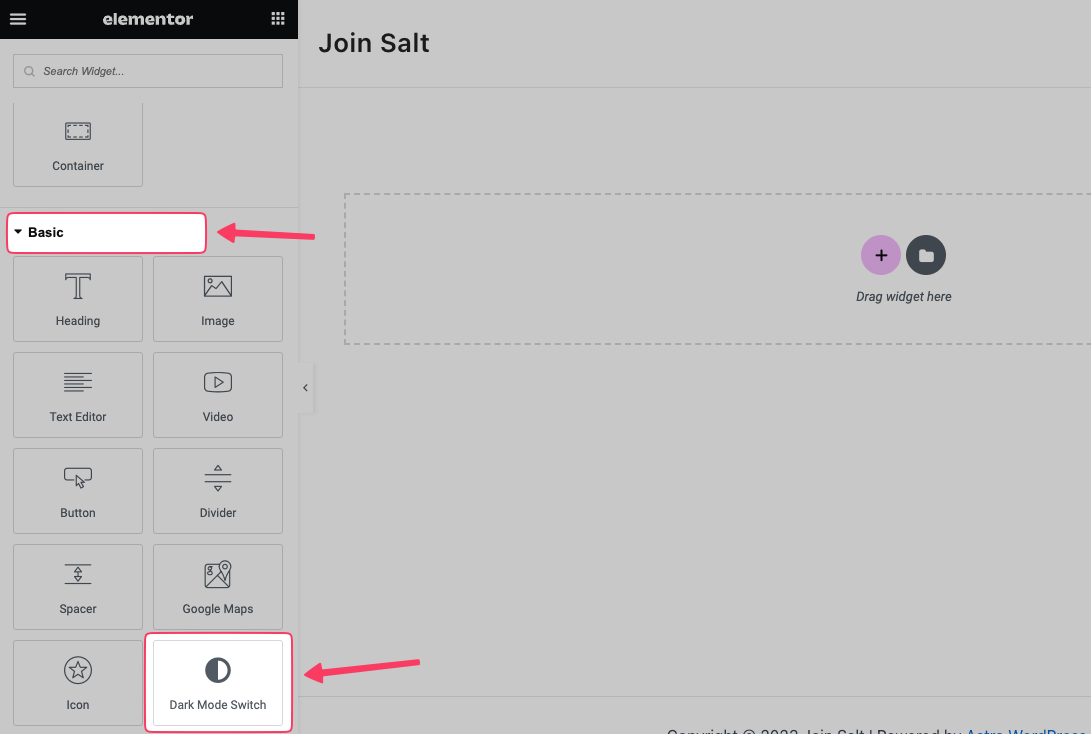Select the Text Editor widget
Image resolution: width=1091 pixels, height=734 pixels.
78,395
